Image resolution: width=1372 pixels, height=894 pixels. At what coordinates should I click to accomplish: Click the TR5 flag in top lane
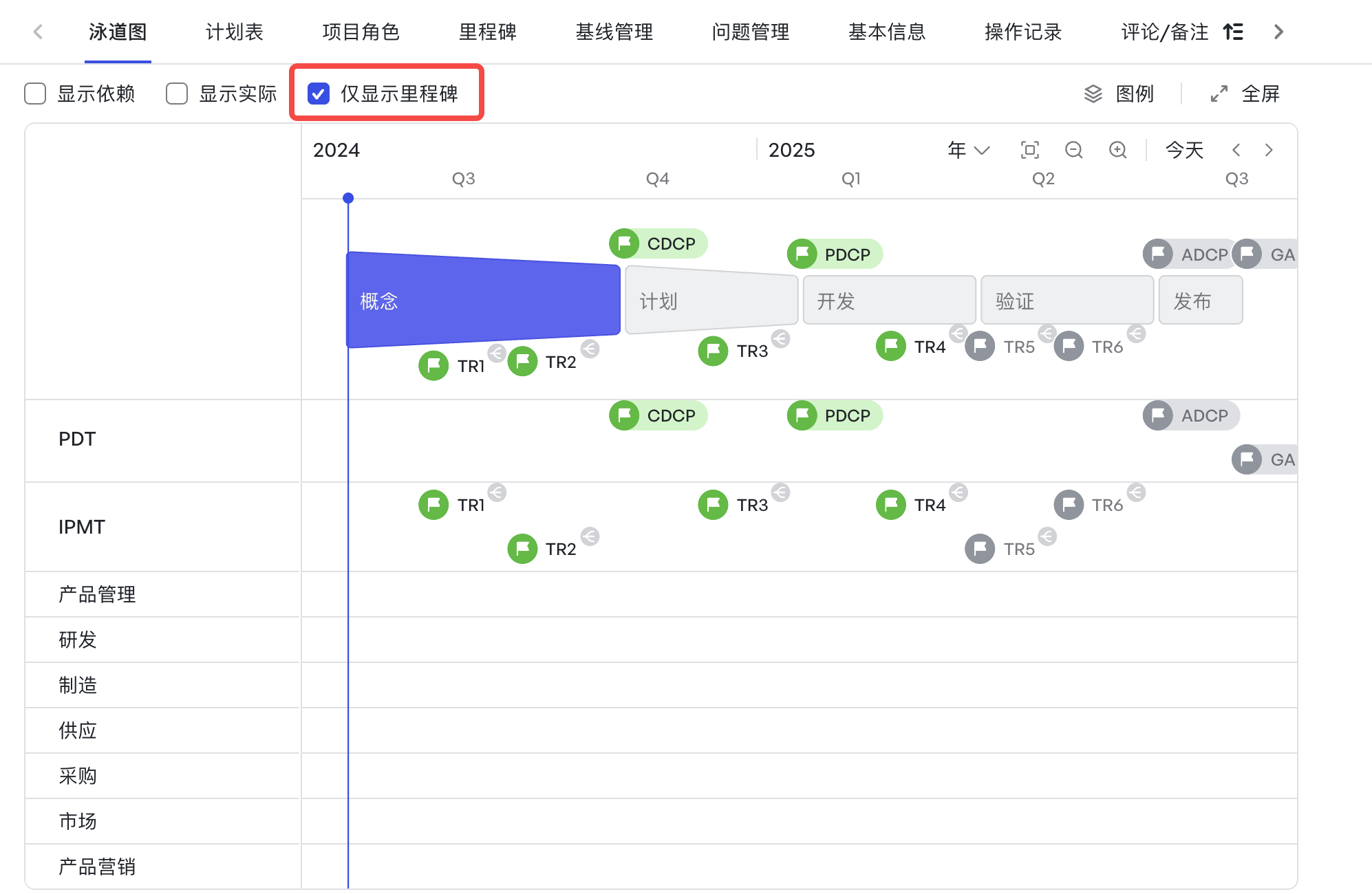tap(980, 346)
